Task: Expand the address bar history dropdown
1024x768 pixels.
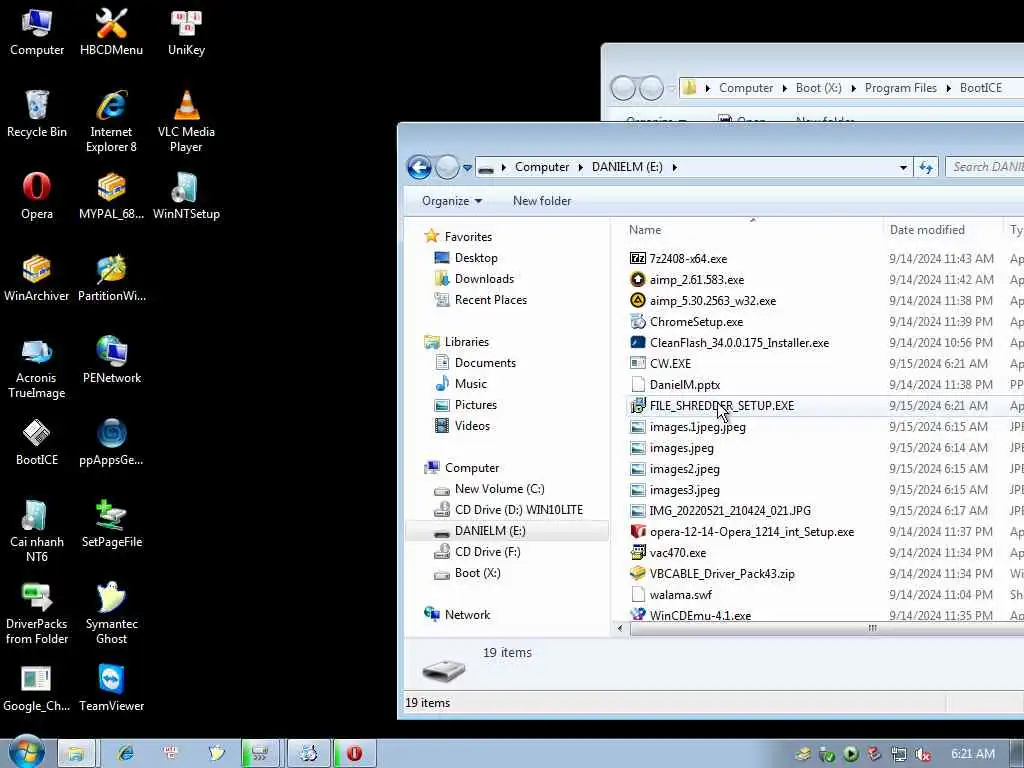Action: pos(903,167)
